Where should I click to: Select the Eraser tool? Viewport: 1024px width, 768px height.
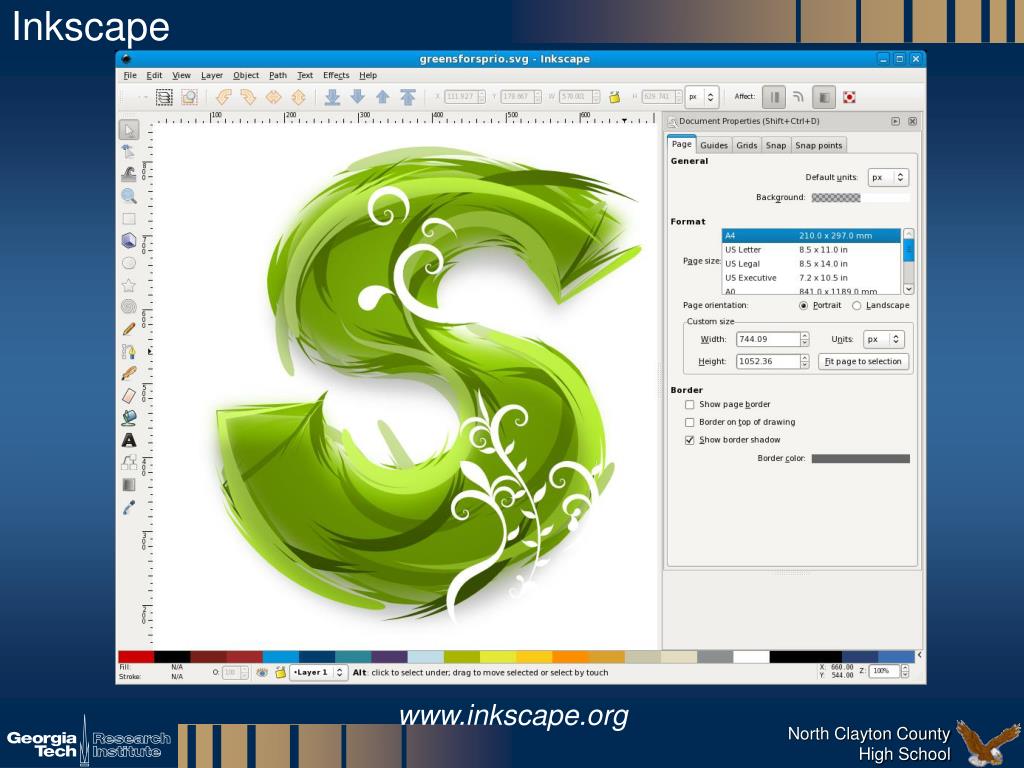[129, 396]
